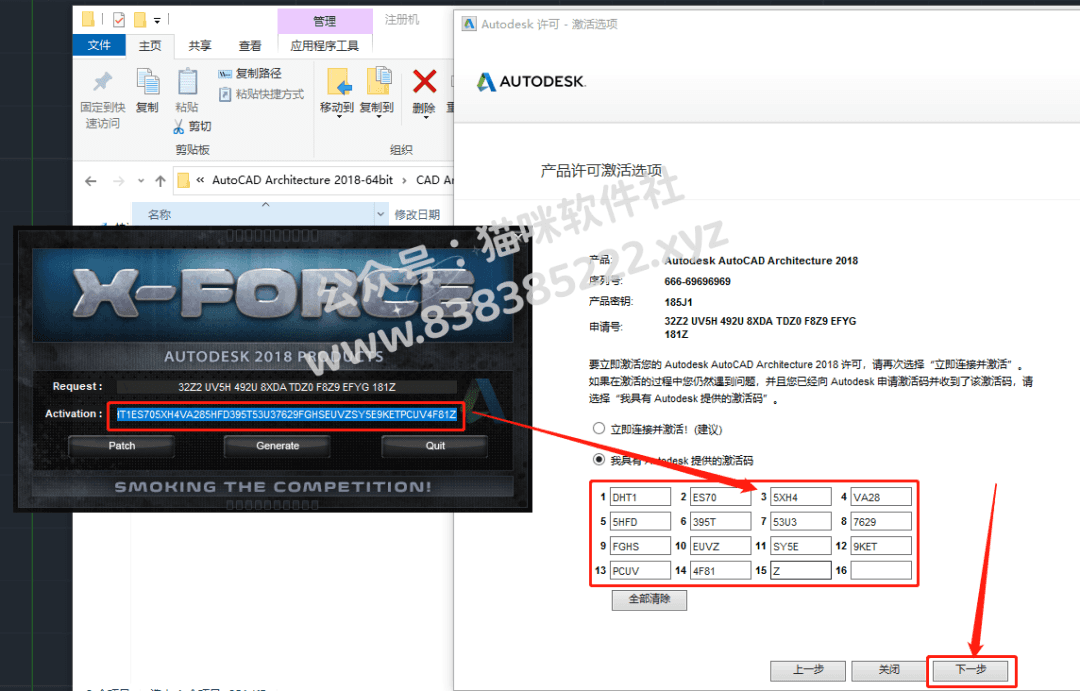This screenshot has width=1080, height=691.
Task: Open the 移动到 (Move to) dropdown
Action: point(338,117)
